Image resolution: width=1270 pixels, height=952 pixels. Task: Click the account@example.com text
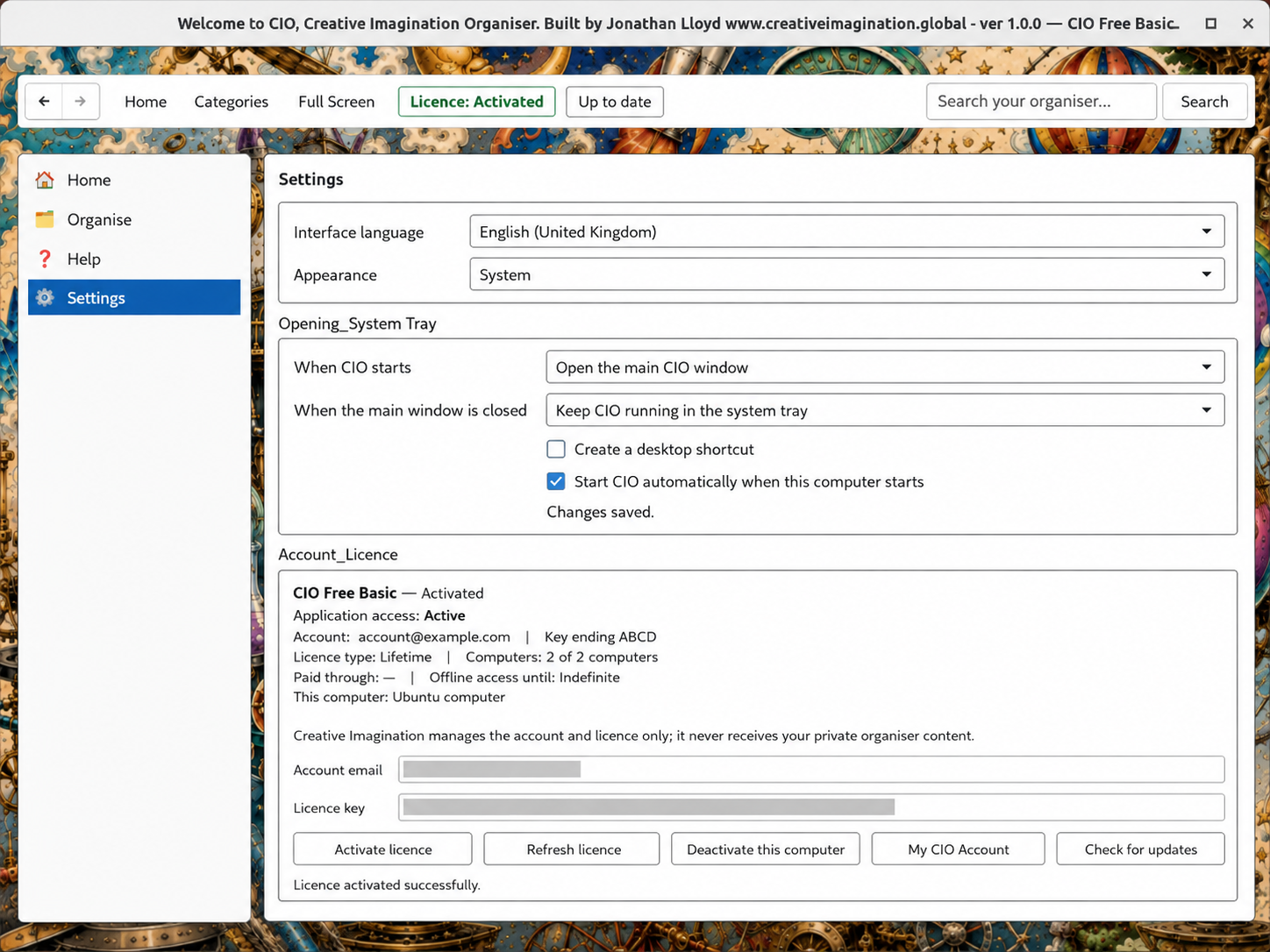click(434, 637)
